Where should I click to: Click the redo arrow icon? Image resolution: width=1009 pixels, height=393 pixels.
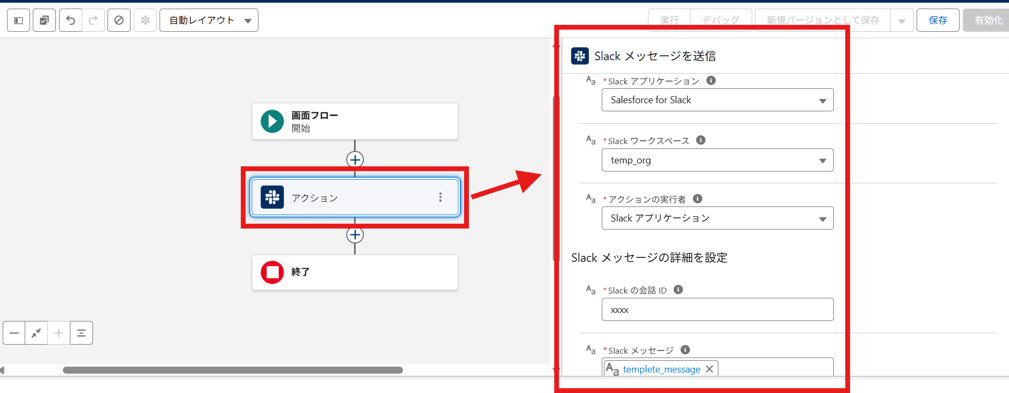93,21
